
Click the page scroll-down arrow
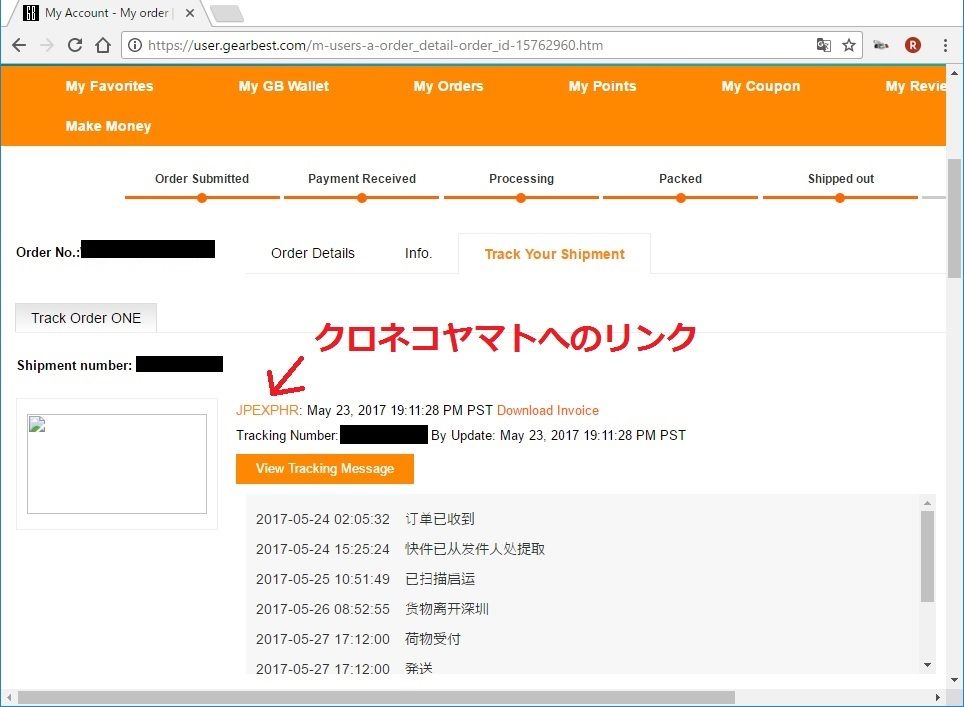pyautogui.click(x=954, y=680)
